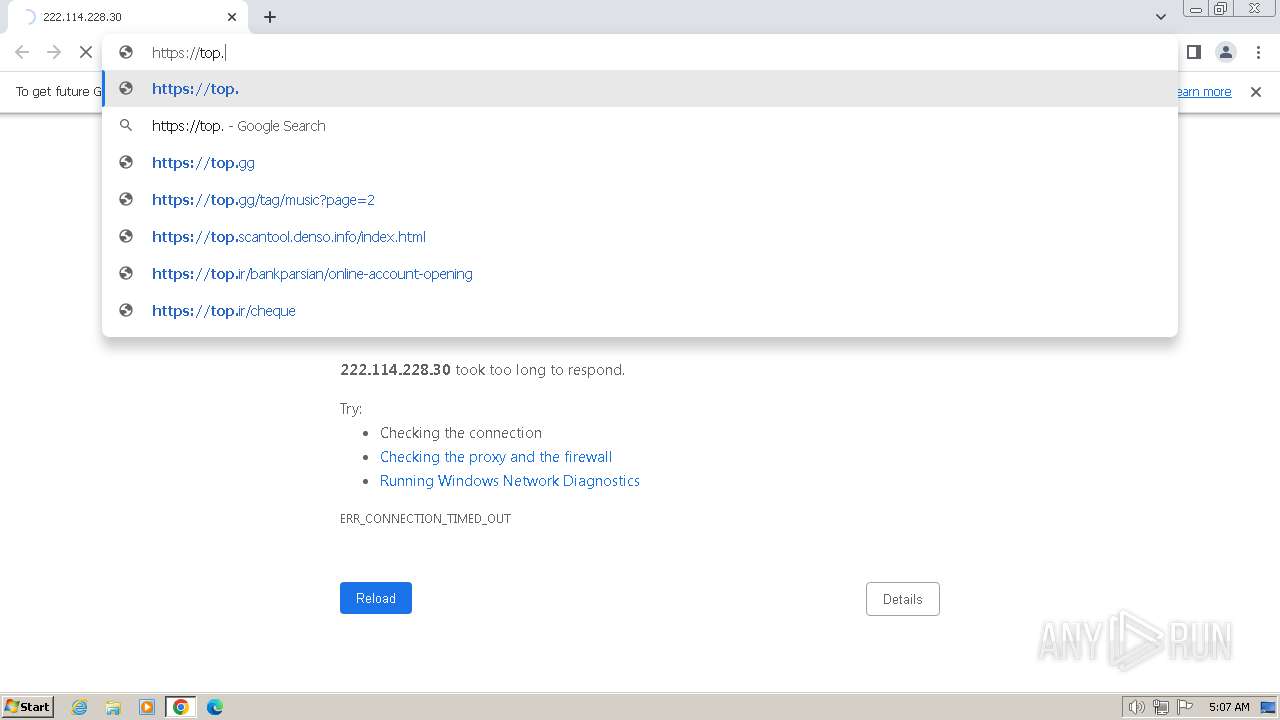
Task: Launch Internet Explorer from the taskbar
Action: [x=80, y=707]
